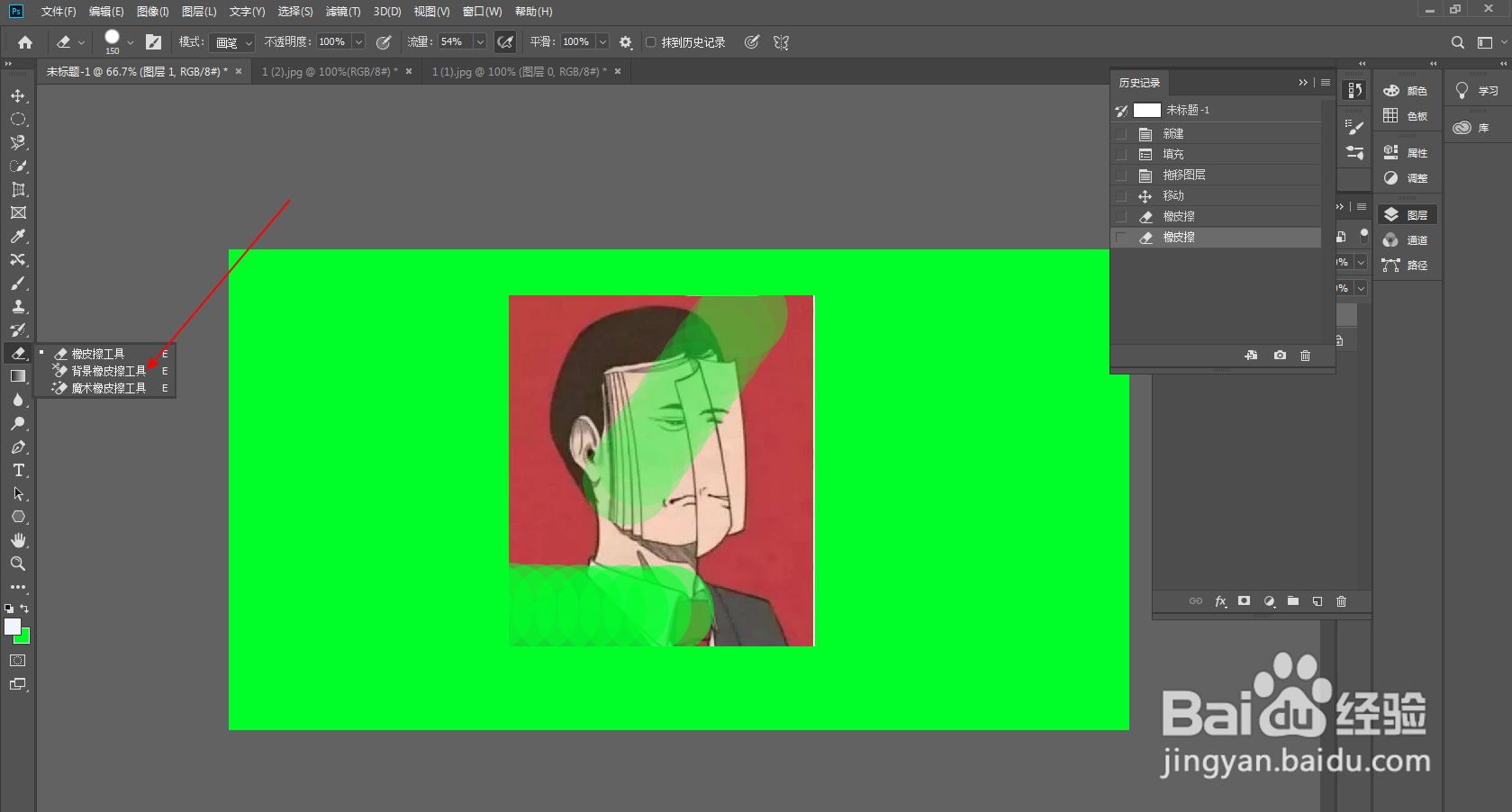Select the Type tool
Image resolution: width=1512 pixels, height=812 pixels.
[x=18, y=470]
